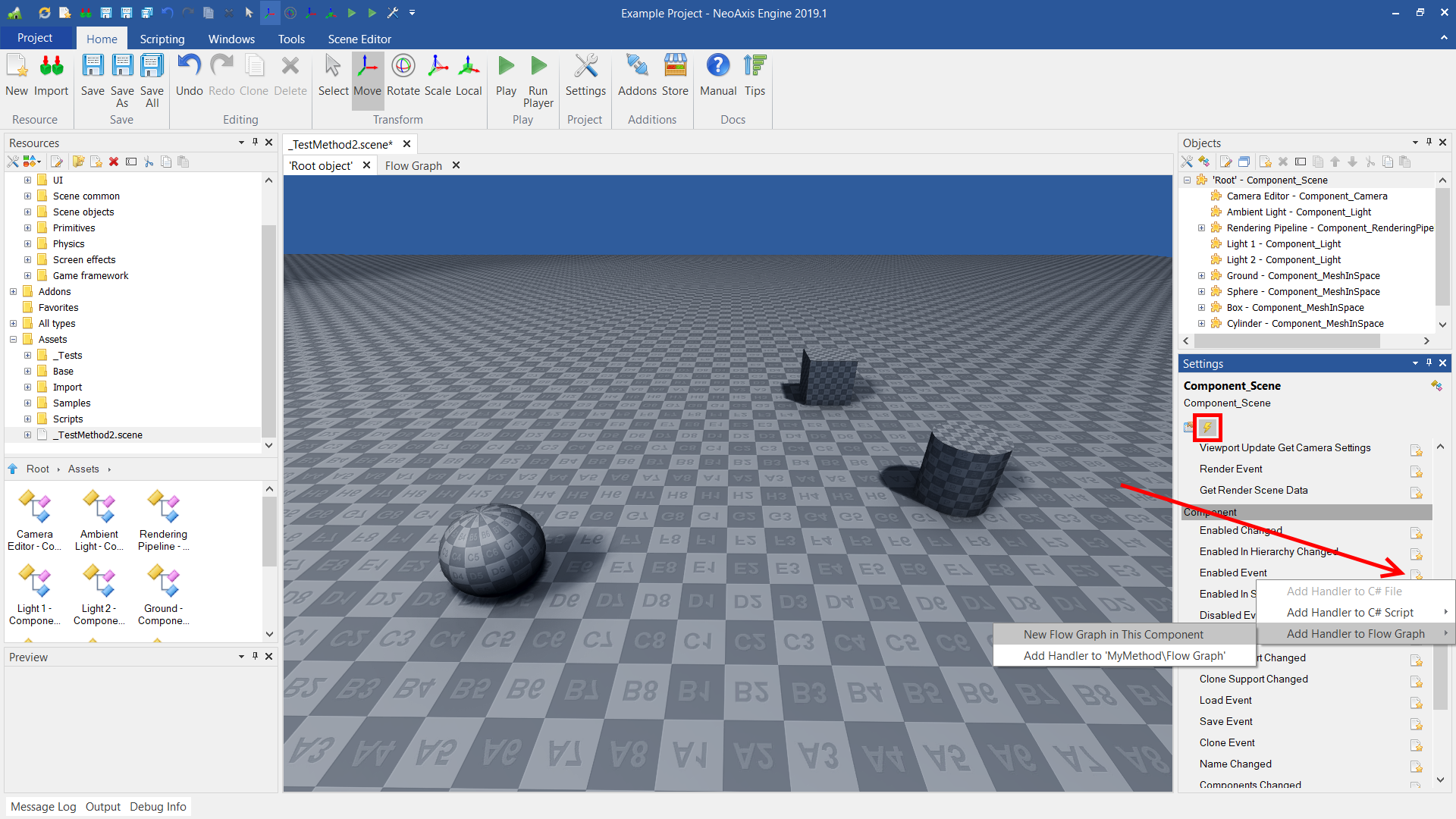This screenshot has height=819, width=1456.
Task: Pin the Resources panel
Action: pos(255,143)
